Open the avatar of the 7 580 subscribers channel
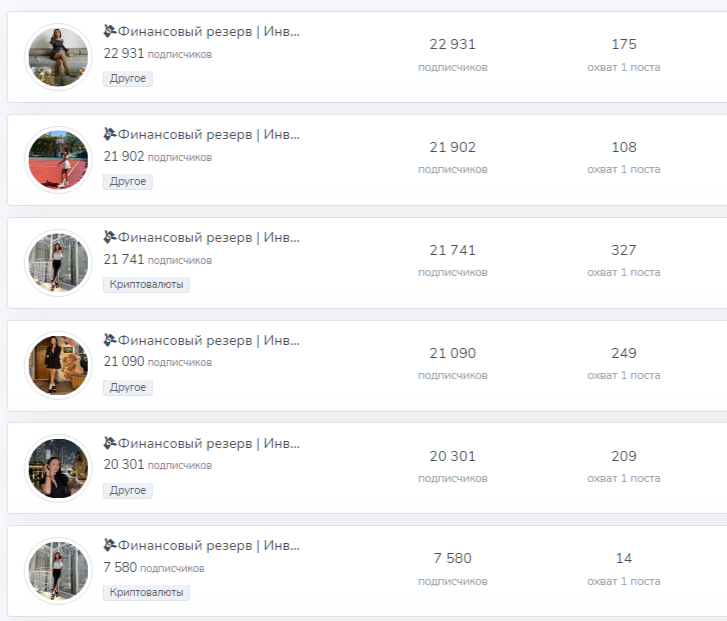Image resolution: width=727 pixels, height=621 pixels. [57, 571]
